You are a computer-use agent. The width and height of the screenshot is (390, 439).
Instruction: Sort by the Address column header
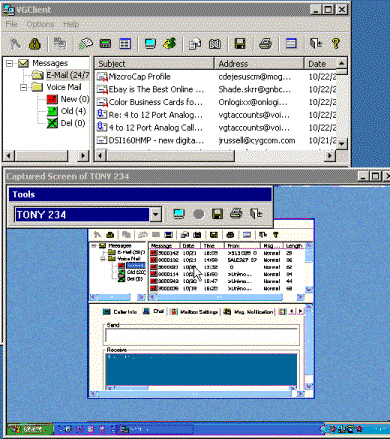point(259,63)
